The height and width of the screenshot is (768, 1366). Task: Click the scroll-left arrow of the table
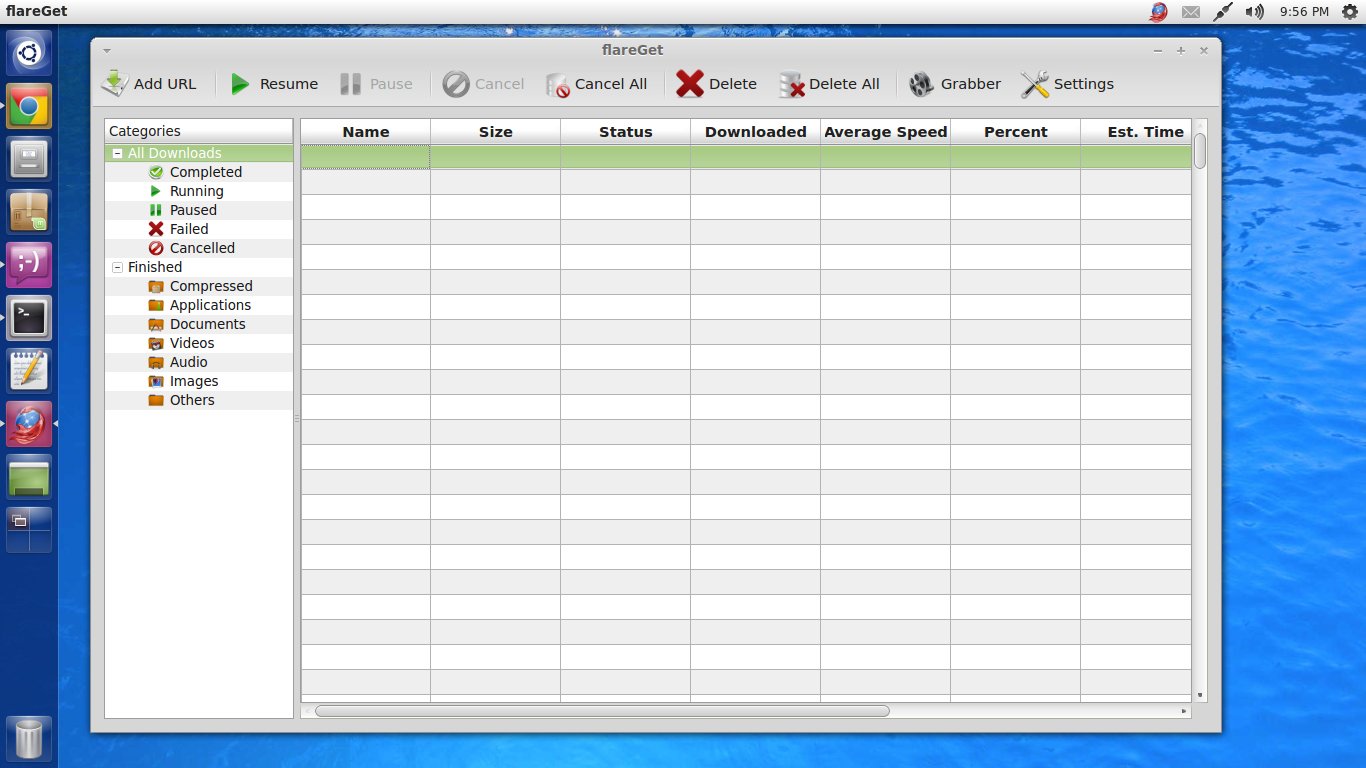pos(307,711)
